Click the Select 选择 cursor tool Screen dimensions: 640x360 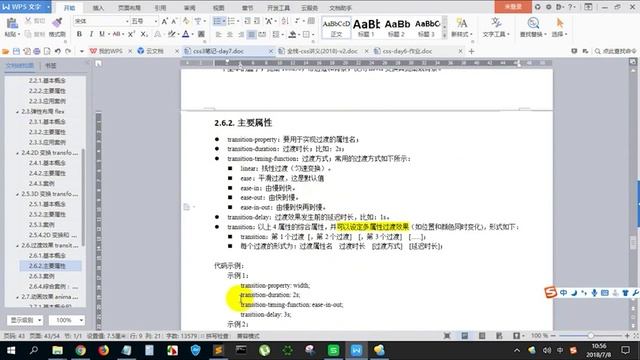(560, 27)
